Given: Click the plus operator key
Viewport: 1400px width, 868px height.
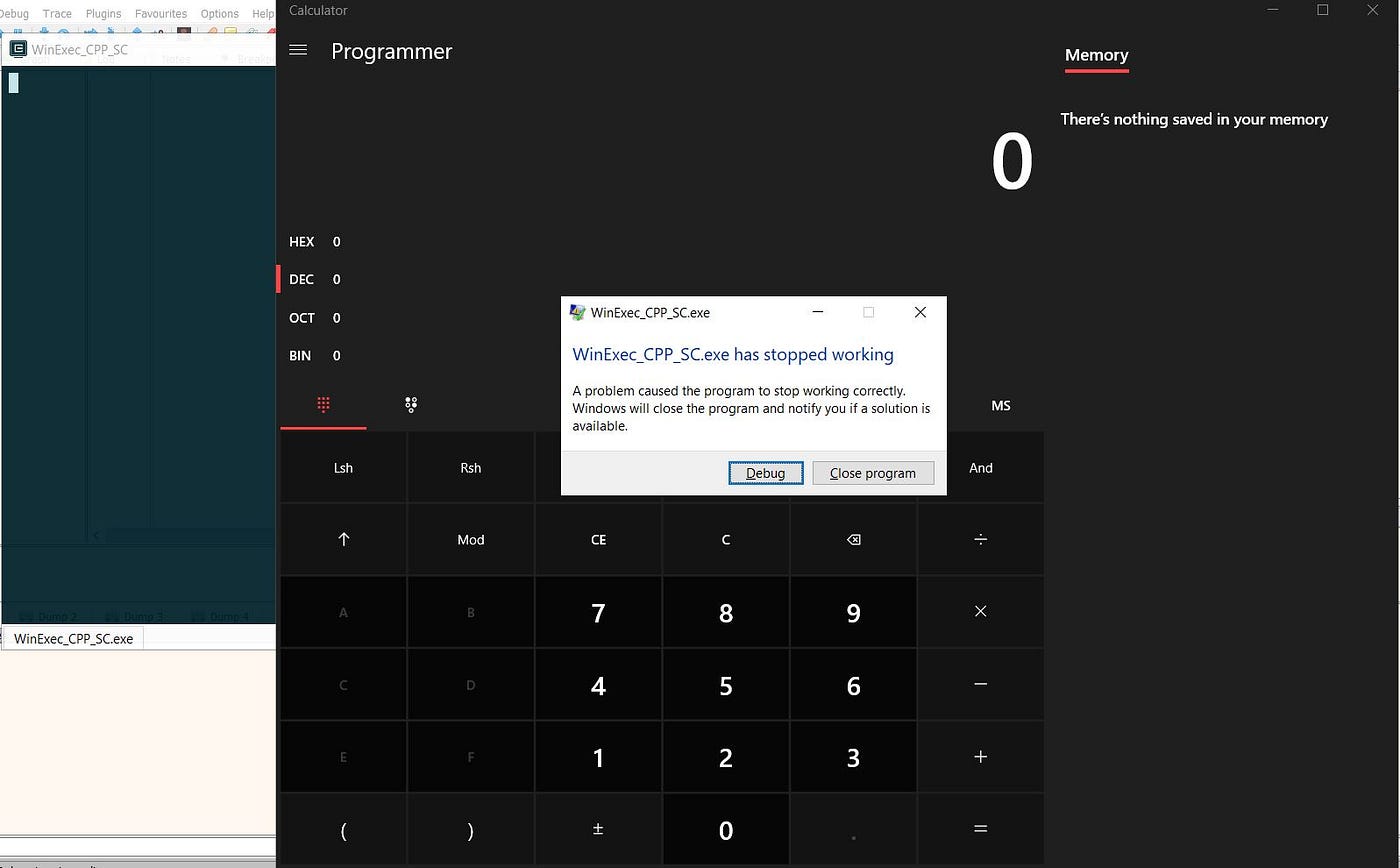Looking at the screenshot, I should pyautogui.click(x=980, y=757).
